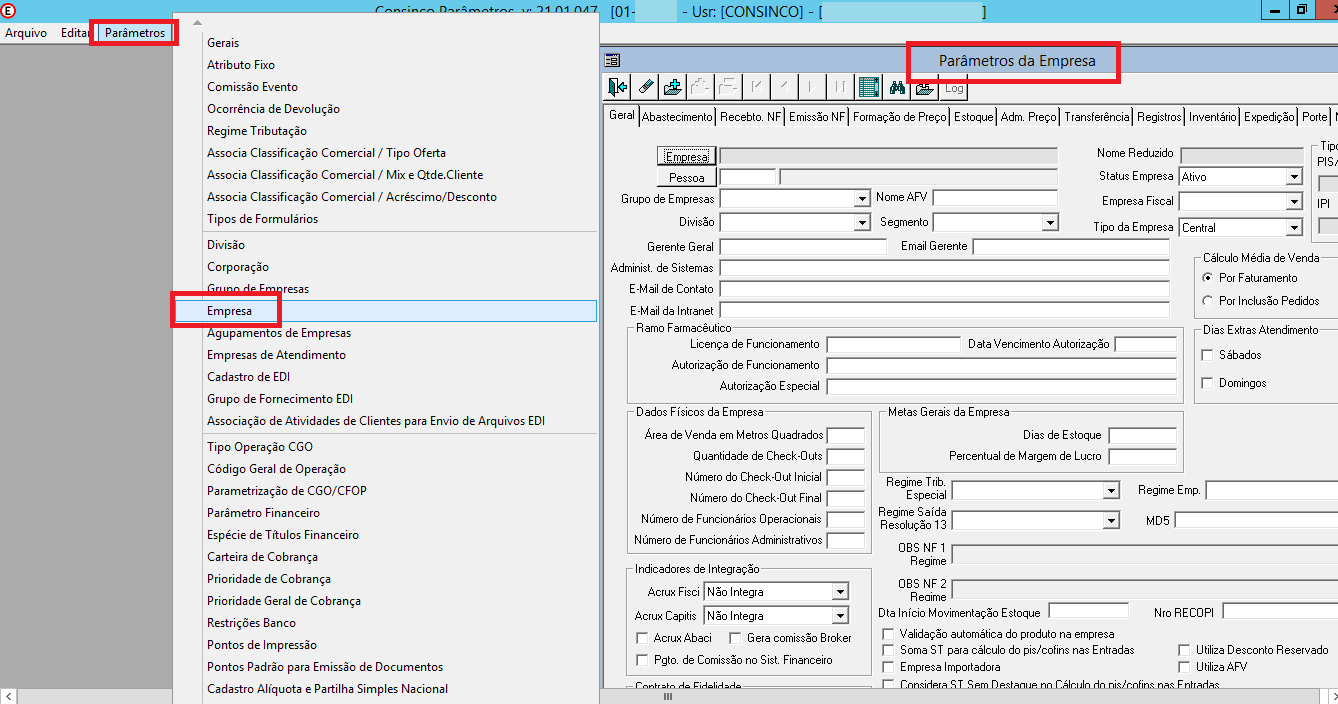Toggle the Acrux Abaci checkbox
Screen dimensions: 1338x704
click(643, 638)
